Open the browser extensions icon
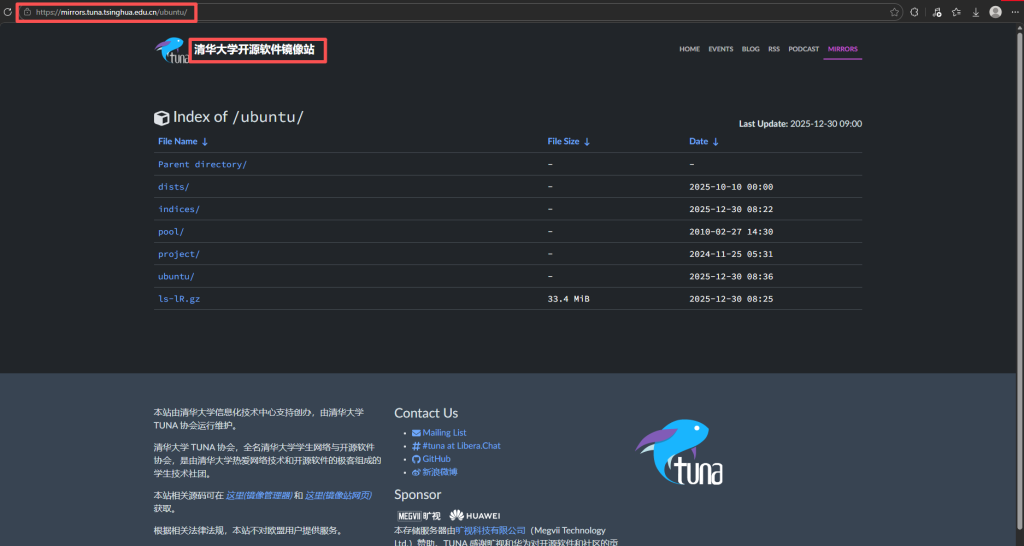Viewport: 1024px width, 546px height. (914, 12)
